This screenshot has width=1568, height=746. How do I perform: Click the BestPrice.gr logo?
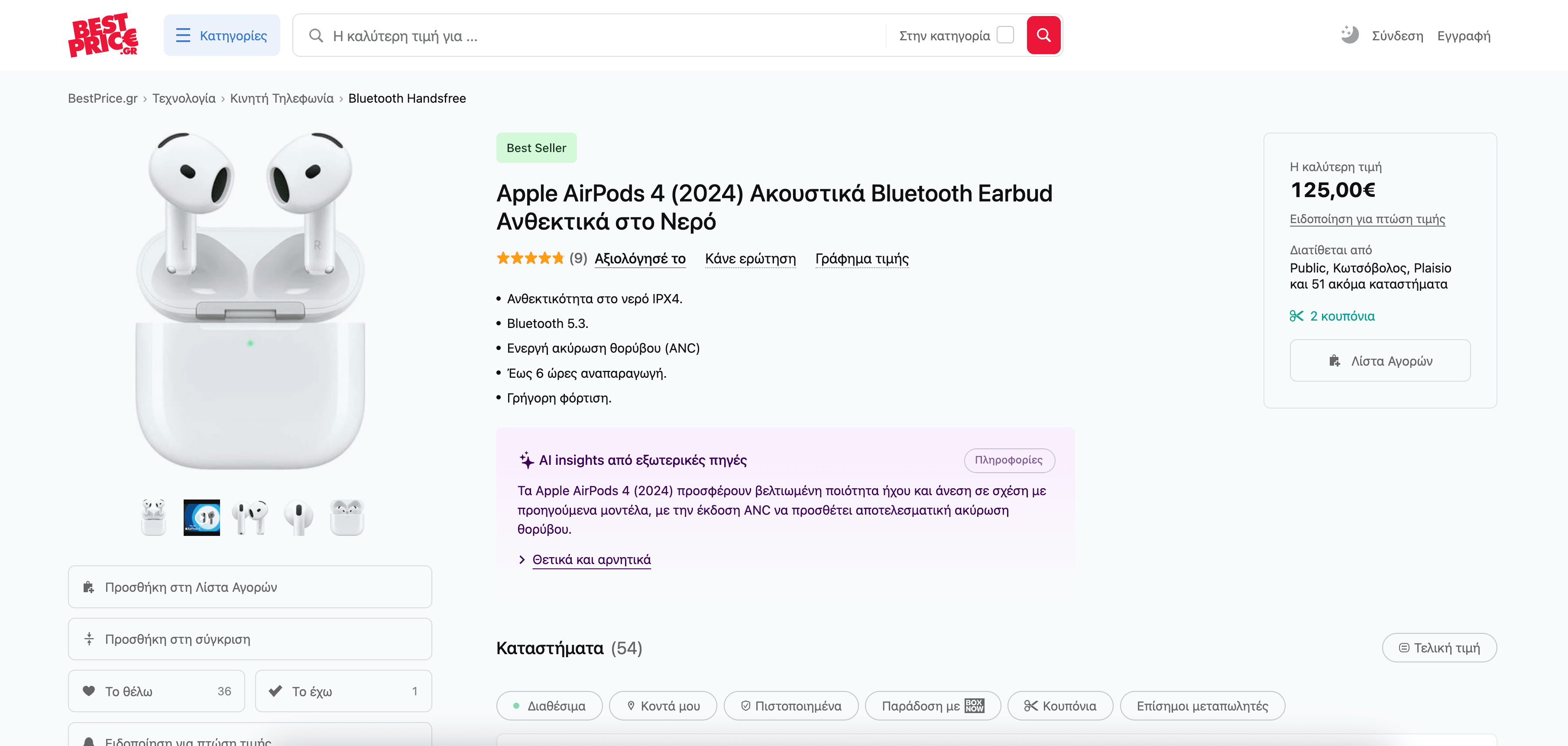(x=103, y=36)
